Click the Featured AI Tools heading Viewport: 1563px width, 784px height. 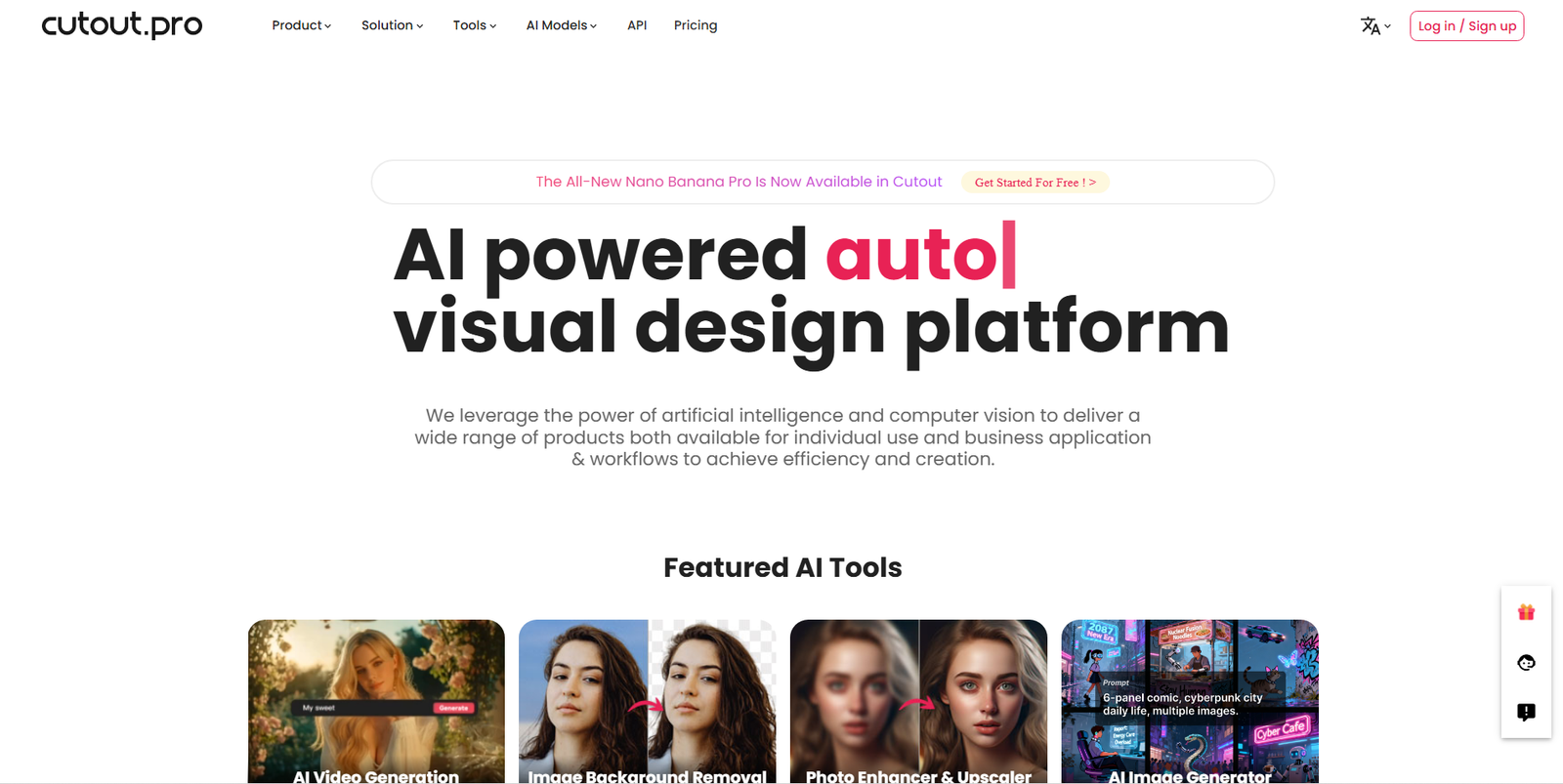pyautogui.click(x=782, y=567)
